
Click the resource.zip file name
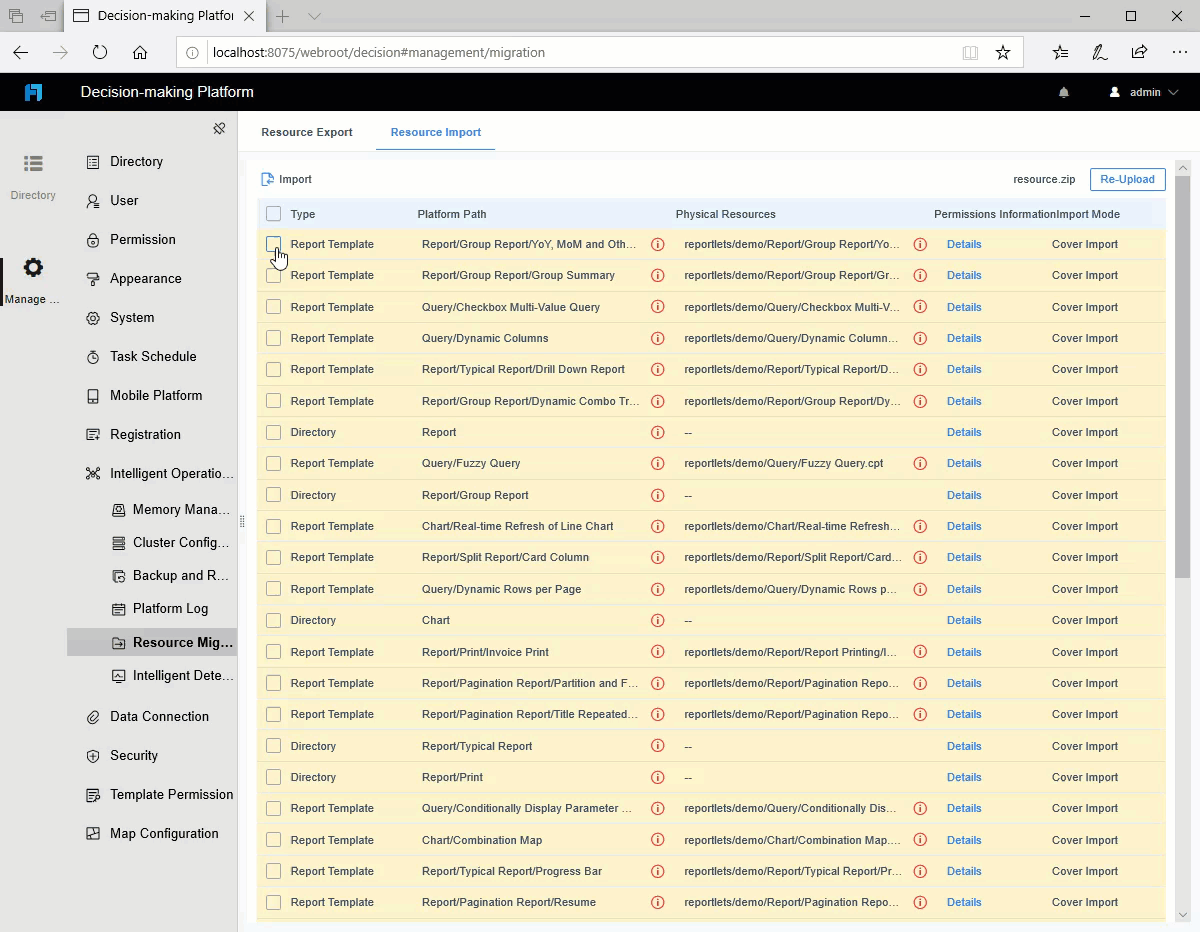click(x=1044, y=179)
